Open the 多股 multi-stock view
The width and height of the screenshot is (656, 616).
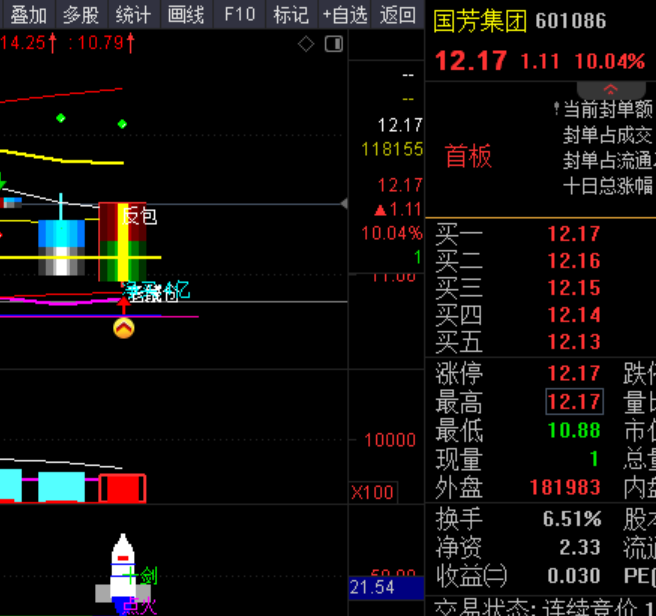pos(81,15)
